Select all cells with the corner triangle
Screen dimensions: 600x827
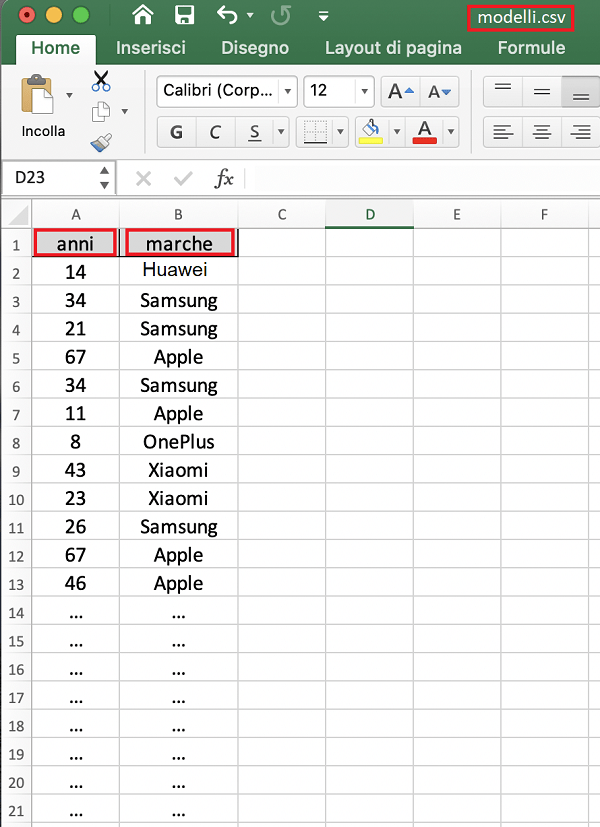coord(16,214)
